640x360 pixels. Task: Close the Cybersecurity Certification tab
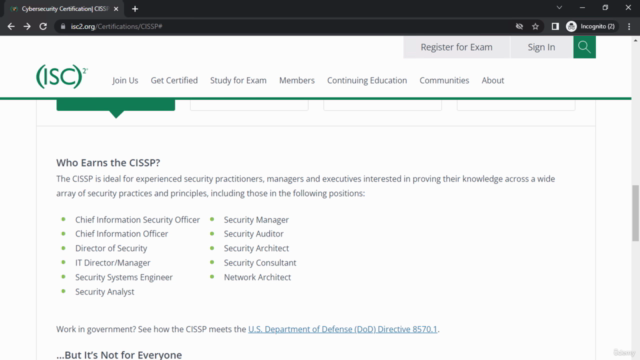coord(116,9)
